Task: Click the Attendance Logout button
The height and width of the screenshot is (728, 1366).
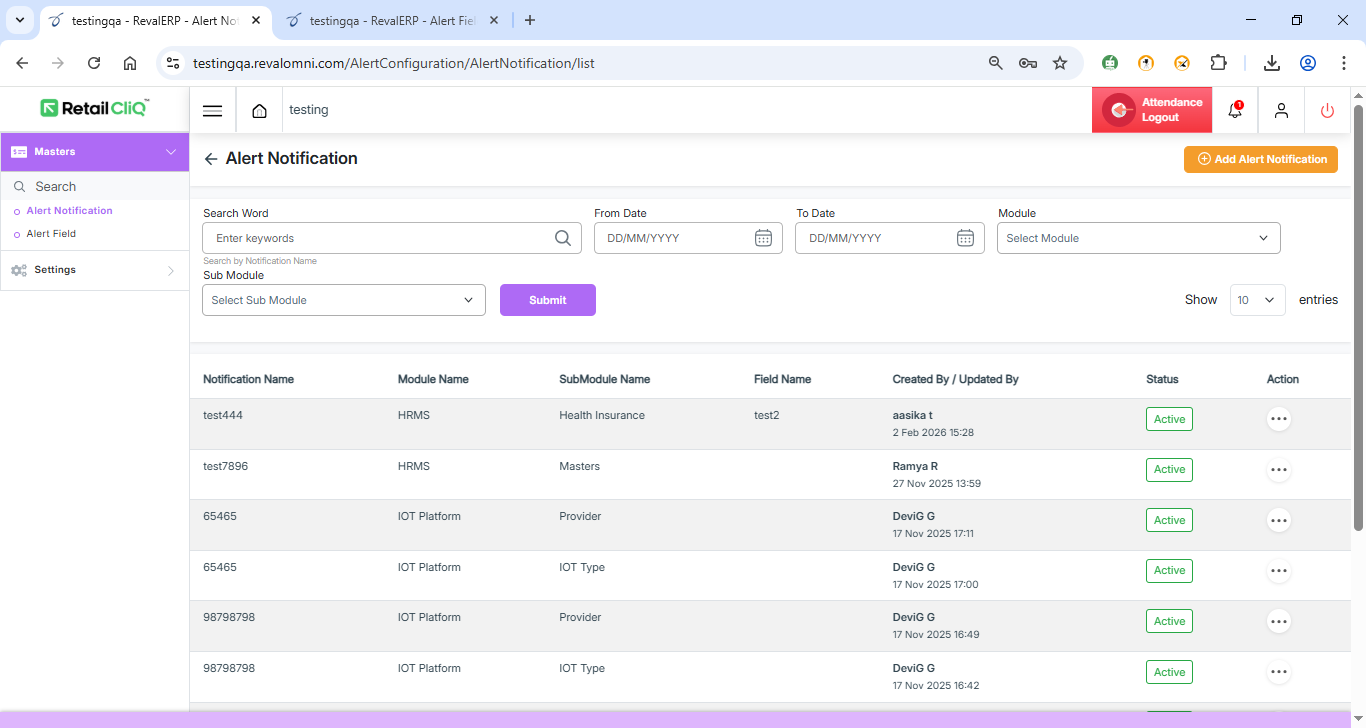Action: point(1152,110)
